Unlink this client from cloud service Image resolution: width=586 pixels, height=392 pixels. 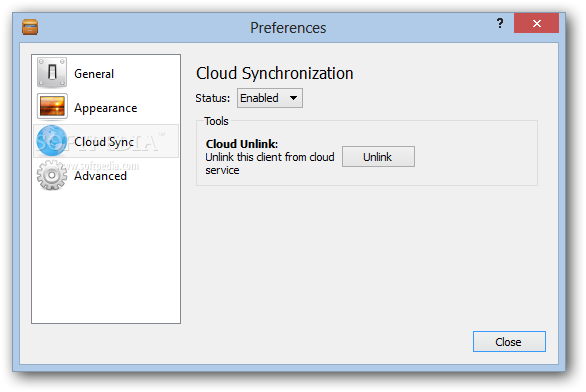[x=378, y=157]
